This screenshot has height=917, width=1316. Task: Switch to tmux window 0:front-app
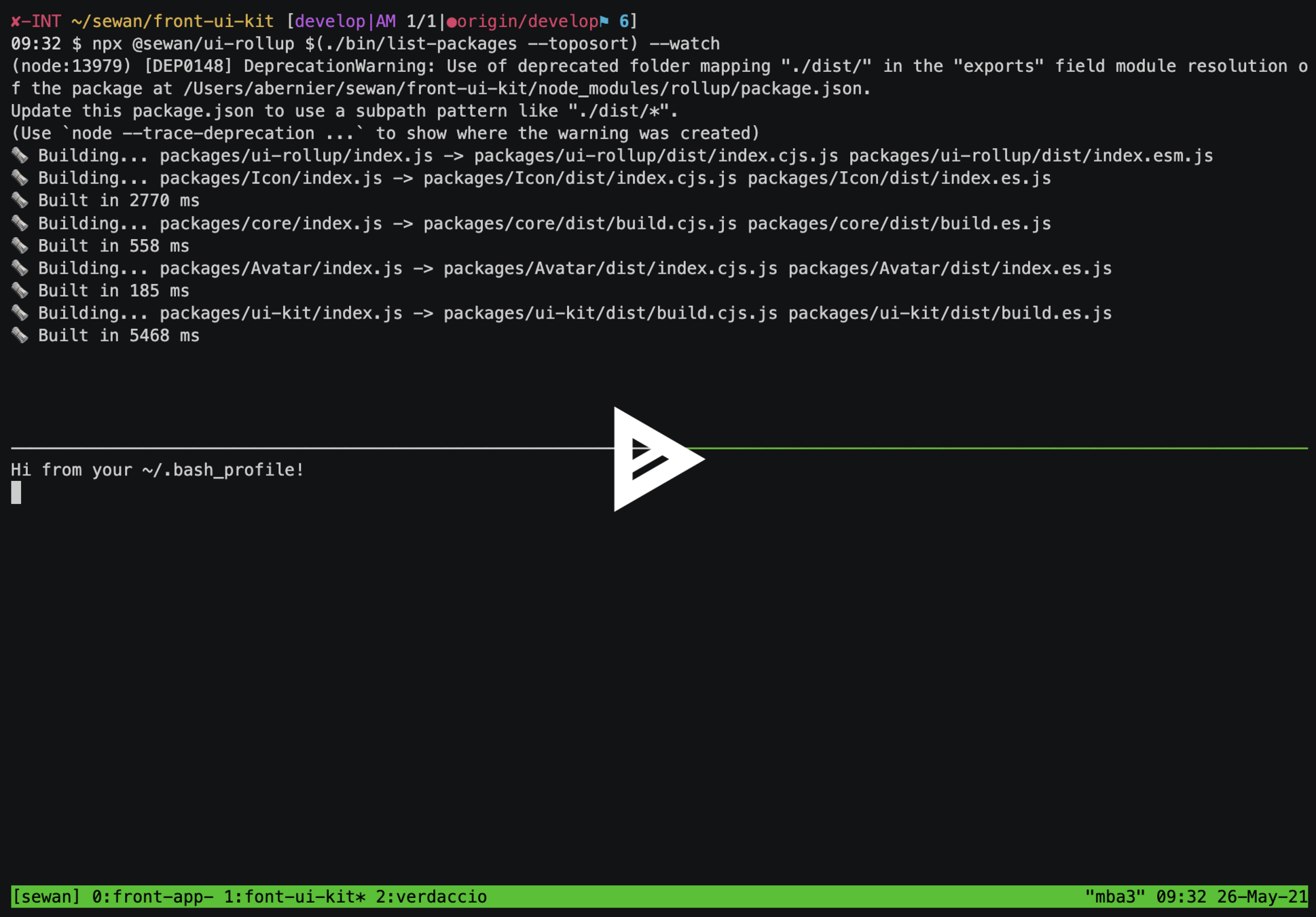[152, 897]
